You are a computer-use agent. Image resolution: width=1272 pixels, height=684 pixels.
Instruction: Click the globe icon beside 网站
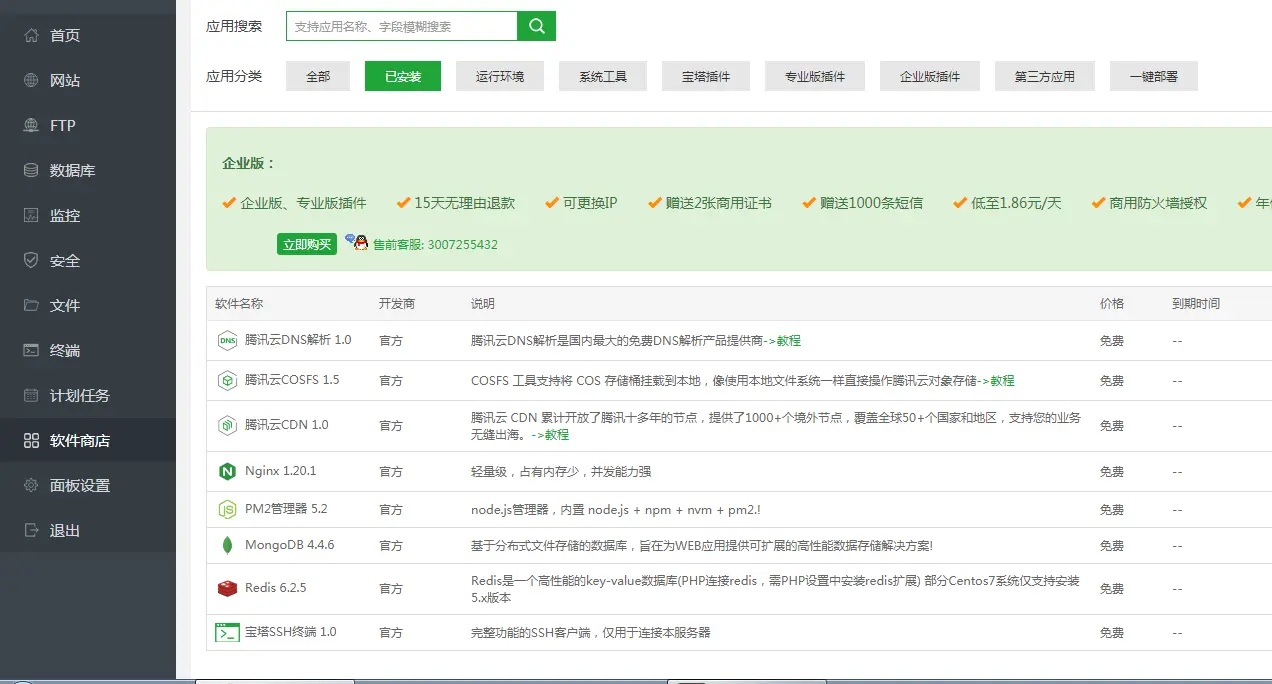point(31,80)
